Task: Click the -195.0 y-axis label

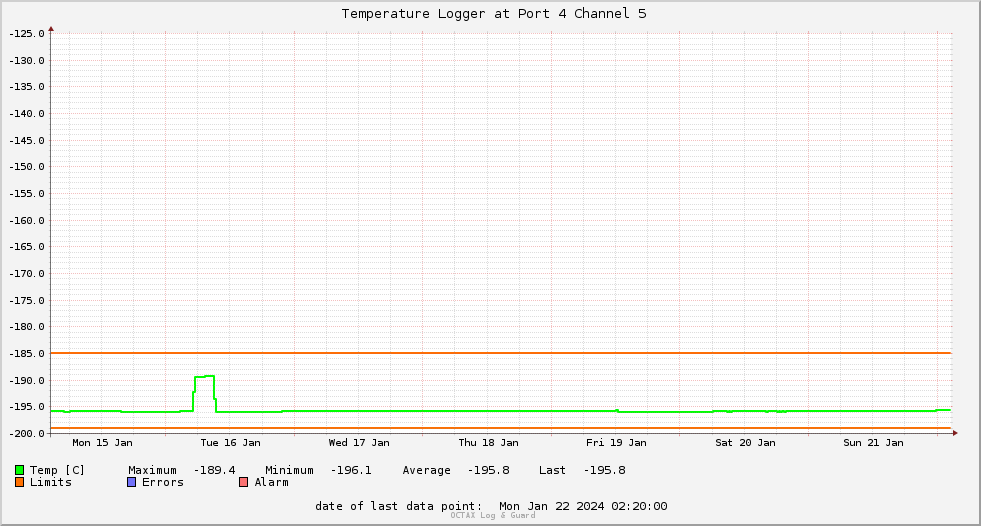Action: click(x=26, y=407)
